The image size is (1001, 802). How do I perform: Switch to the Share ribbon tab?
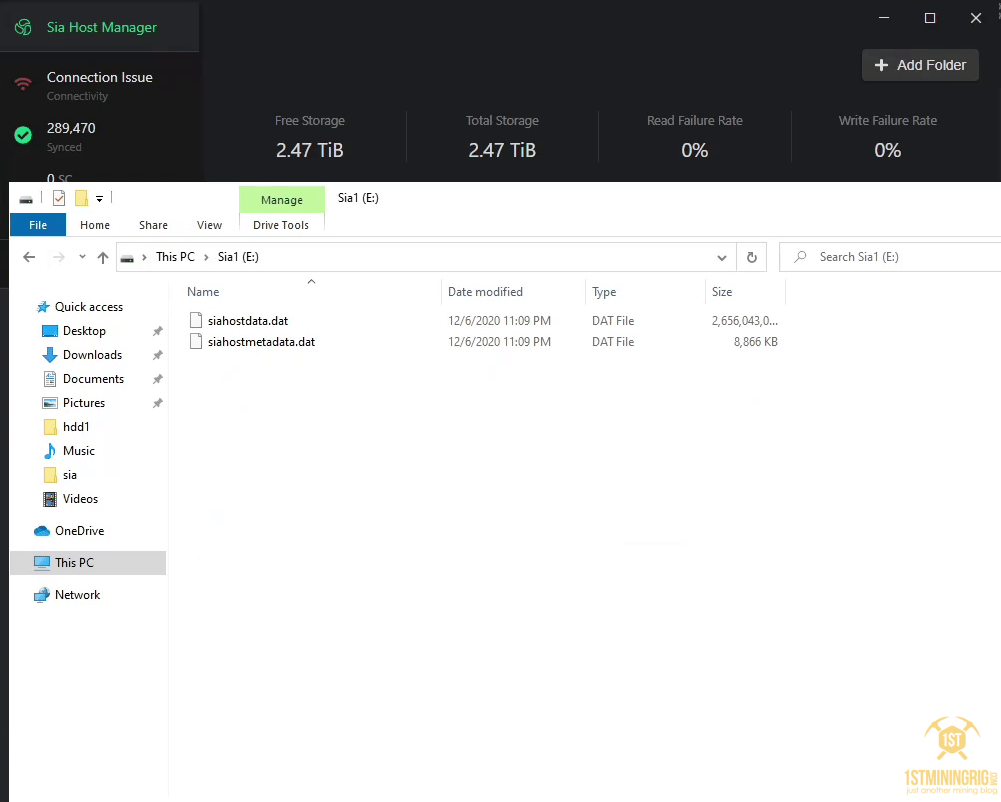153,225
